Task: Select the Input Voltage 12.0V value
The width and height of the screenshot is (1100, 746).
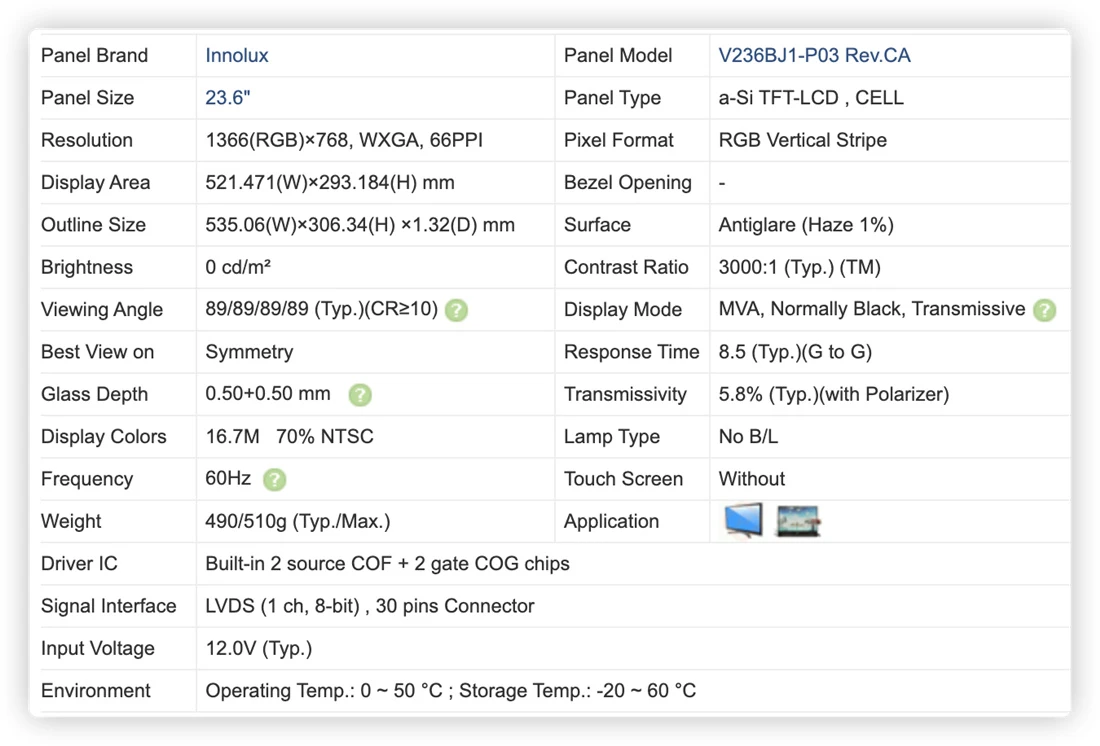Action: [258, 648]
